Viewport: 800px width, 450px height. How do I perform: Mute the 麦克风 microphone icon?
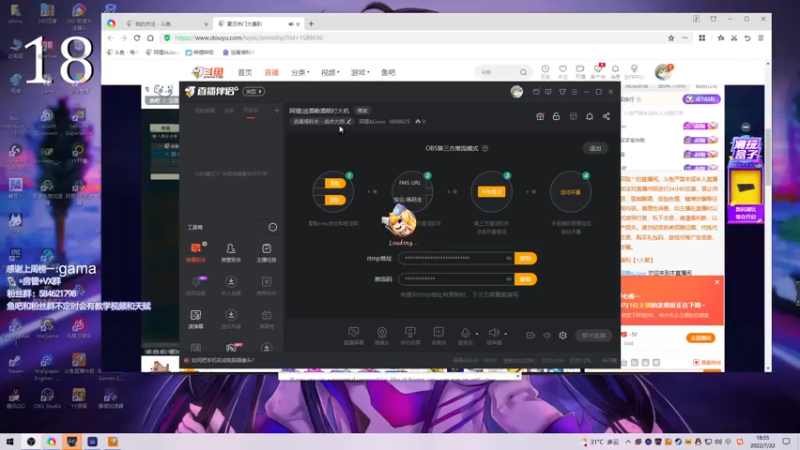[465, 335]
